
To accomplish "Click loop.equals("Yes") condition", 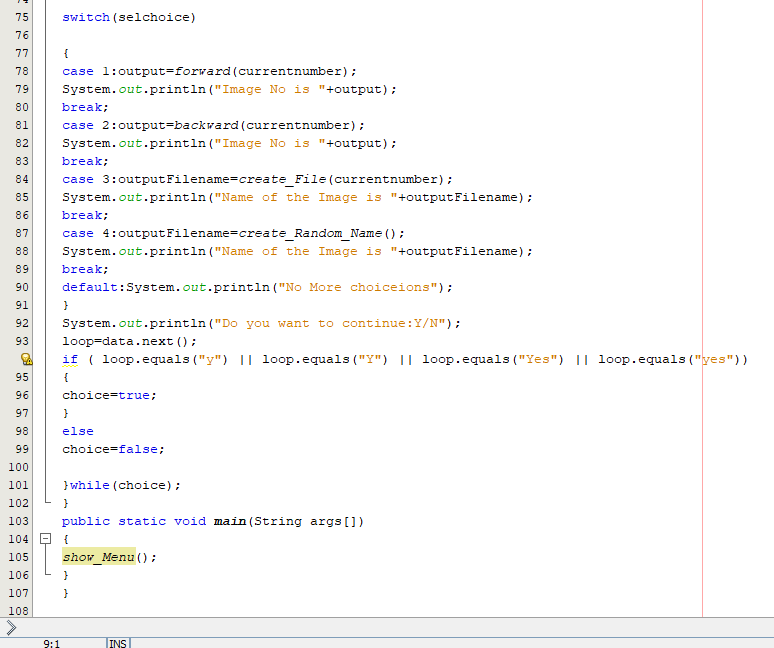I will tap(493, 359).
